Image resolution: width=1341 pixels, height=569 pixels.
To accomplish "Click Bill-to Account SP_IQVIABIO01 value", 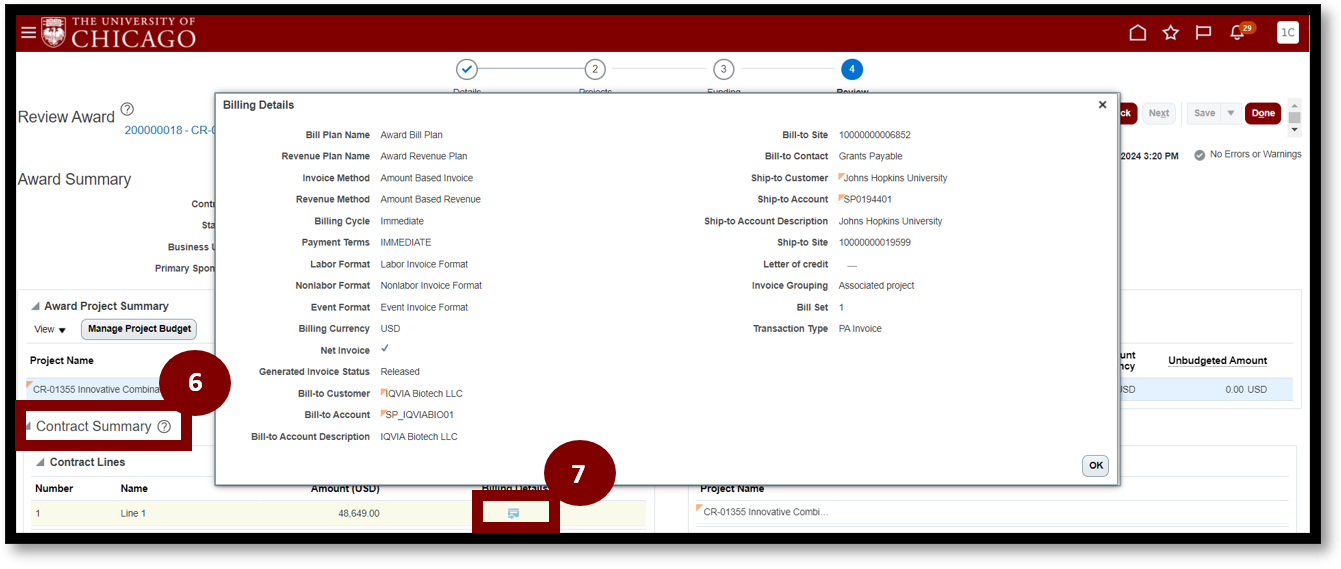I will click(419, 414).
